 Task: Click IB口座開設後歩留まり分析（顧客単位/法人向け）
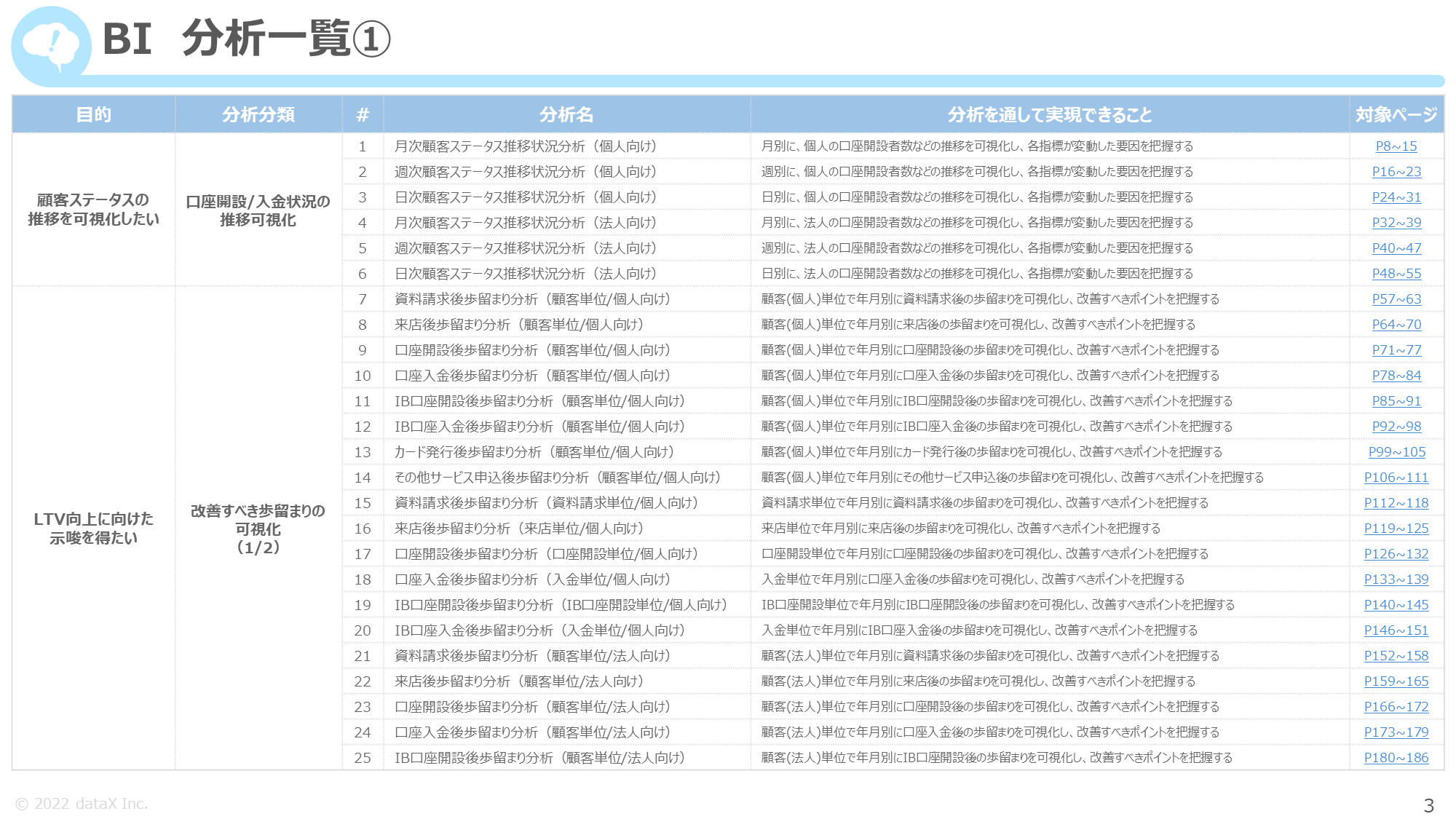coord(539,758)
